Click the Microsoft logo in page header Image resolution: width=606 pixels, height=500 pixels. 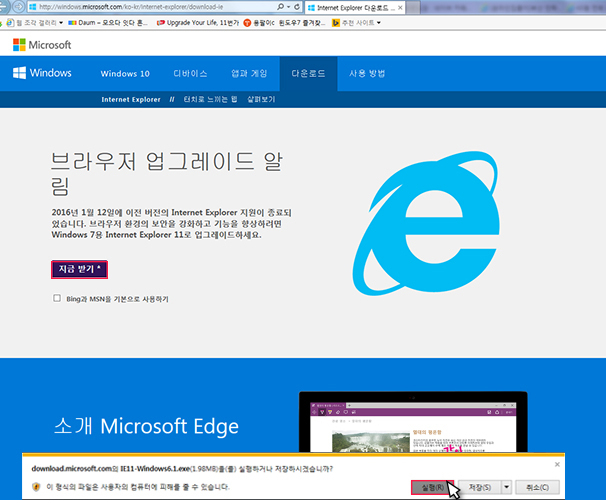pos(42,45)
